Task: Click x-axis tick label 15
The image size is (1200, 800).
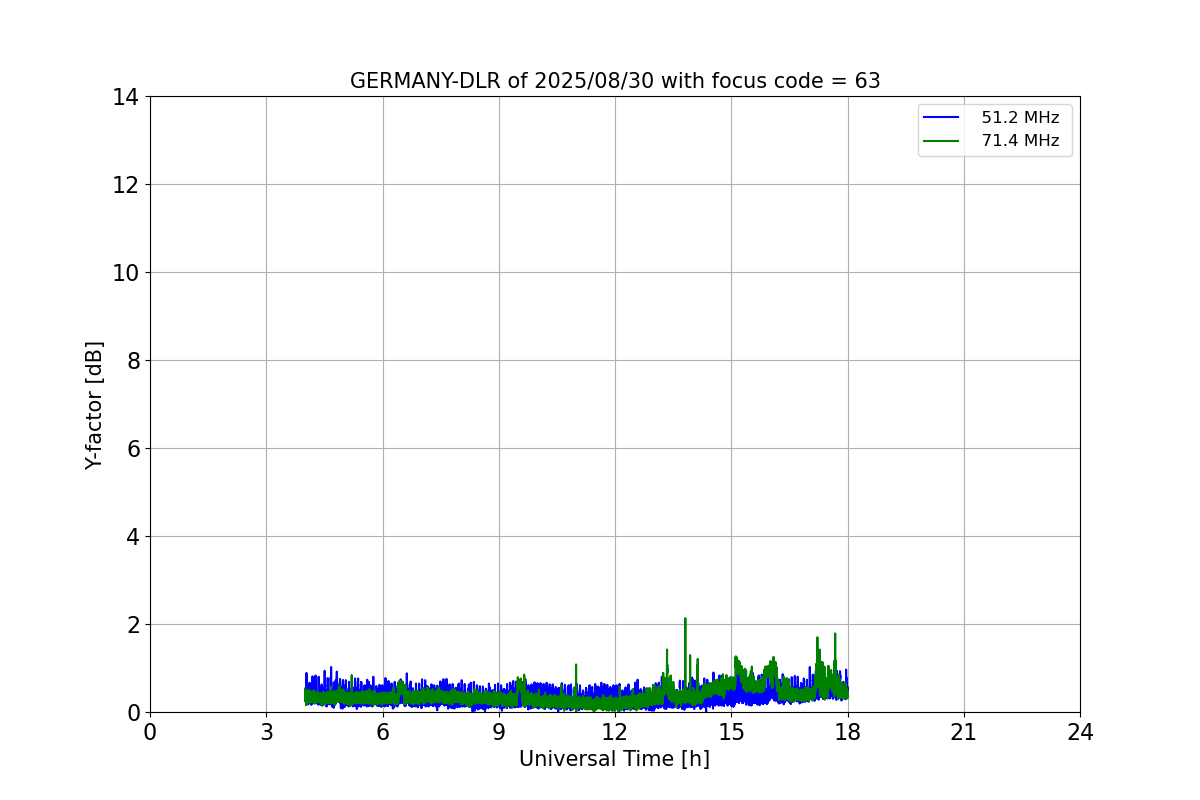Action: point(731,732)
